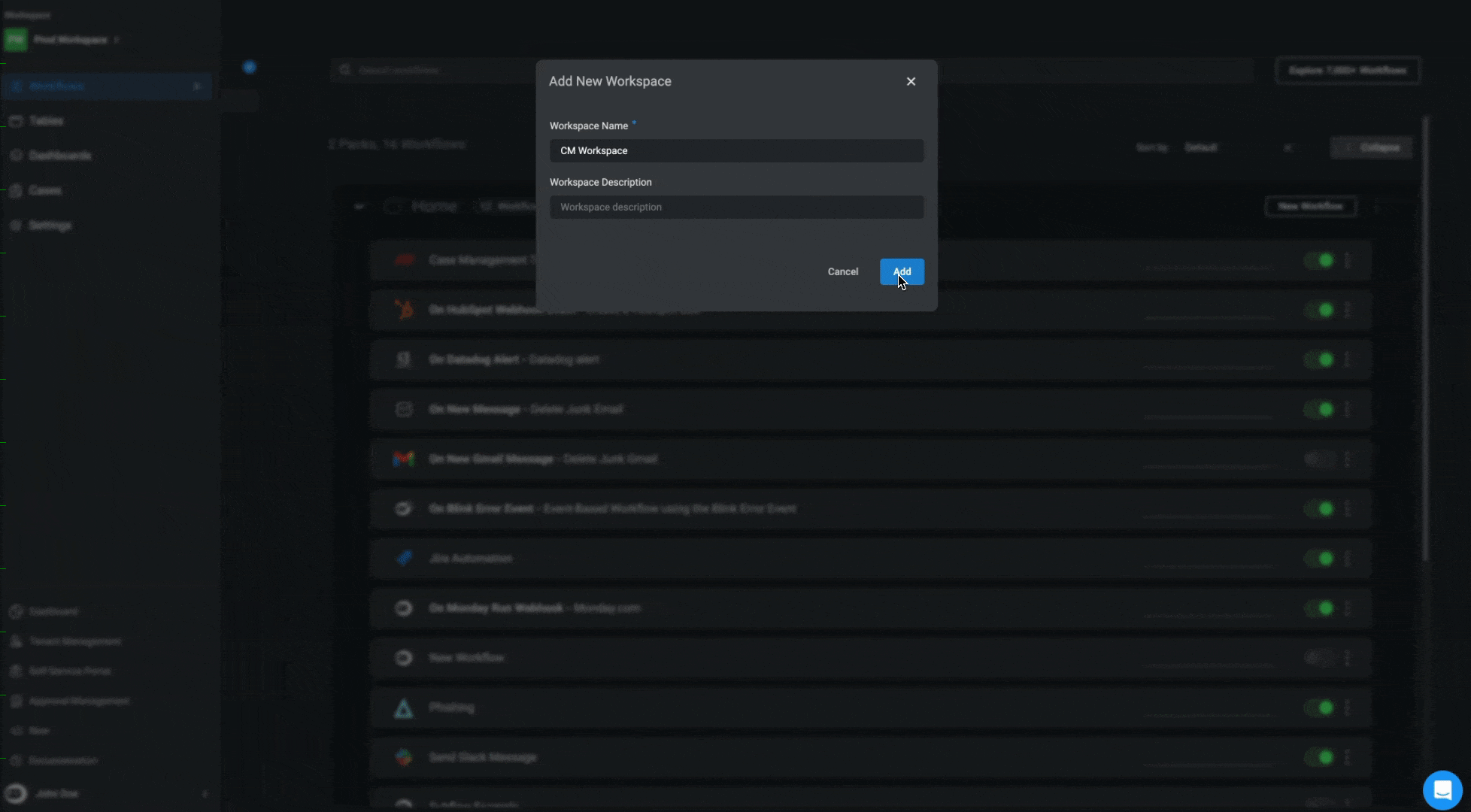Click the Send Slack Message icon
The height and width of the screenshot is (812, 1471).
404,757
